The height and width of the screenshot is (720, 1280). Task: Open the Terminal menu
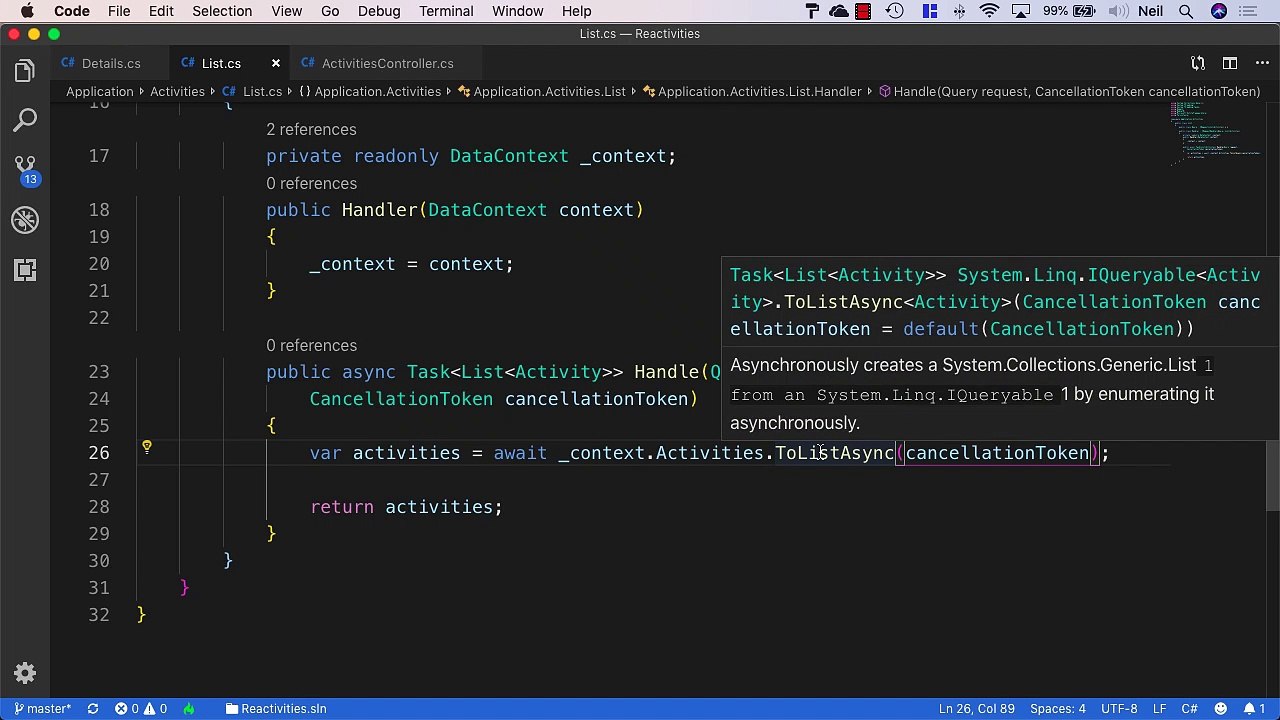click(446, 11)
